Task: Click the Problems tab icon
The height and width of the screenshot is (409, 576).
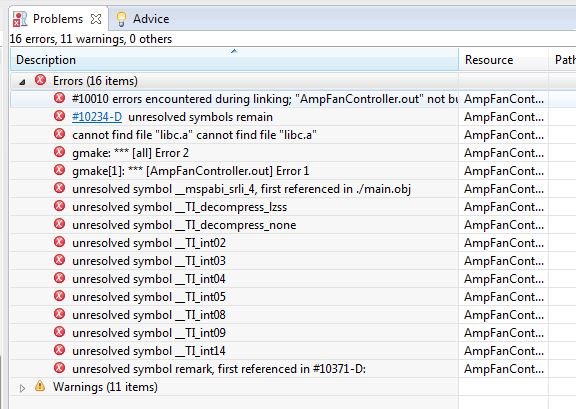Action: click(x=20, y=19)
